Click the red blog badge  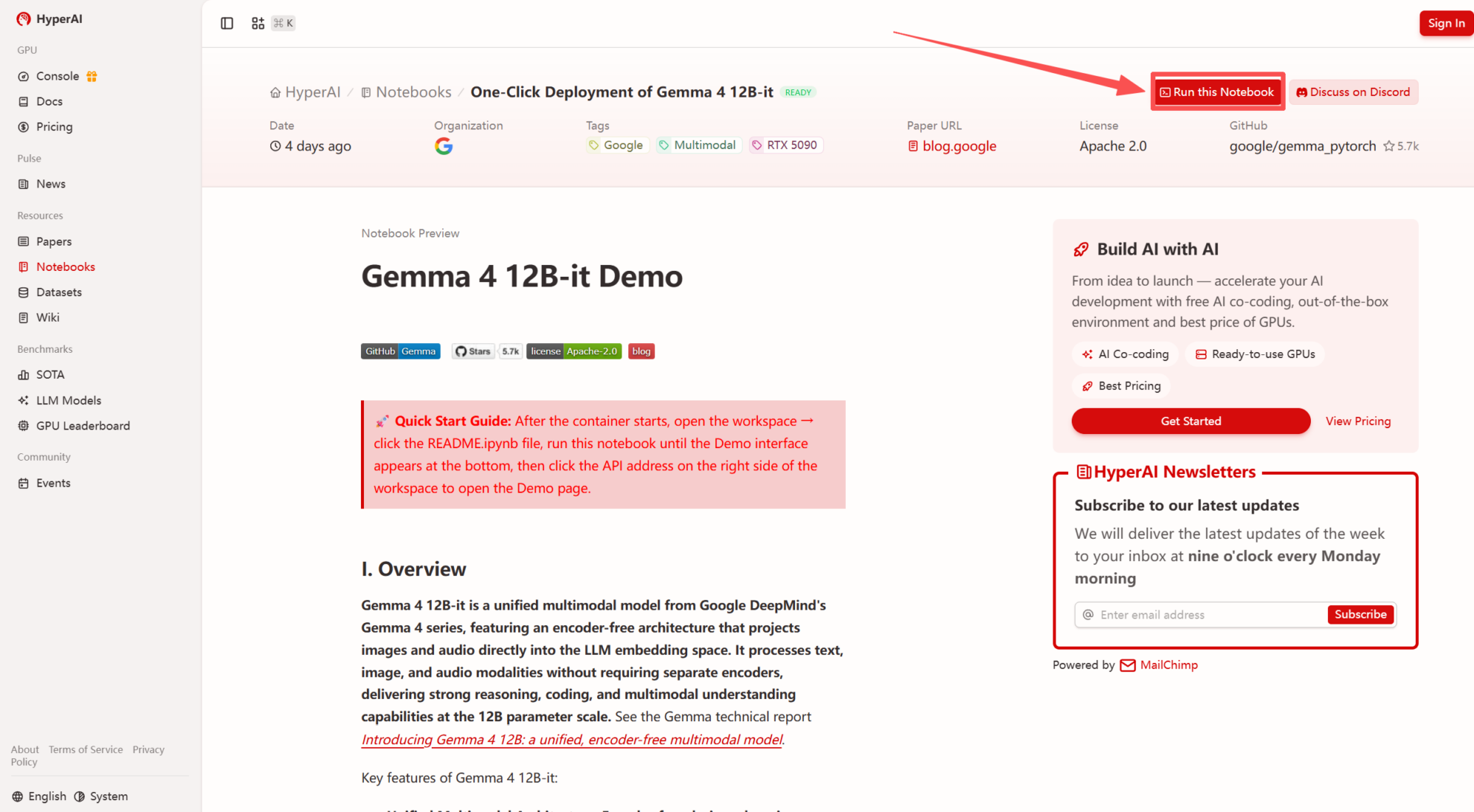tap(641, 351)
